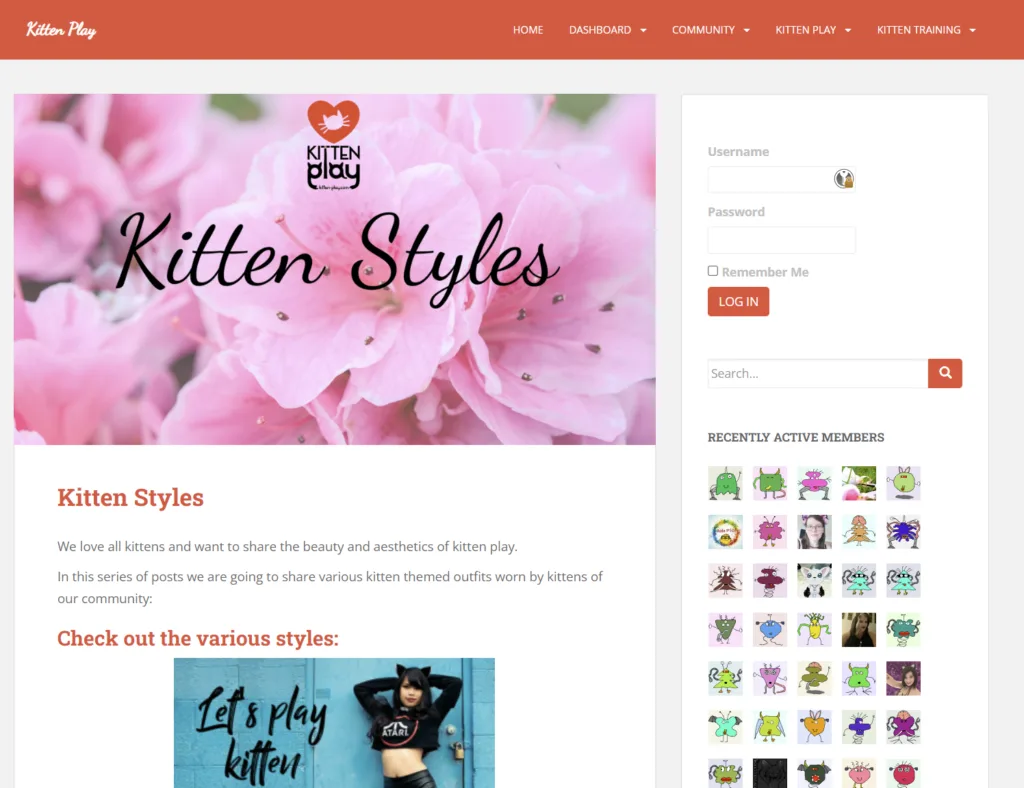The width and height of the screenshot is (1024, 788).
Task: View the white cat member avatar
Action: 814,580
